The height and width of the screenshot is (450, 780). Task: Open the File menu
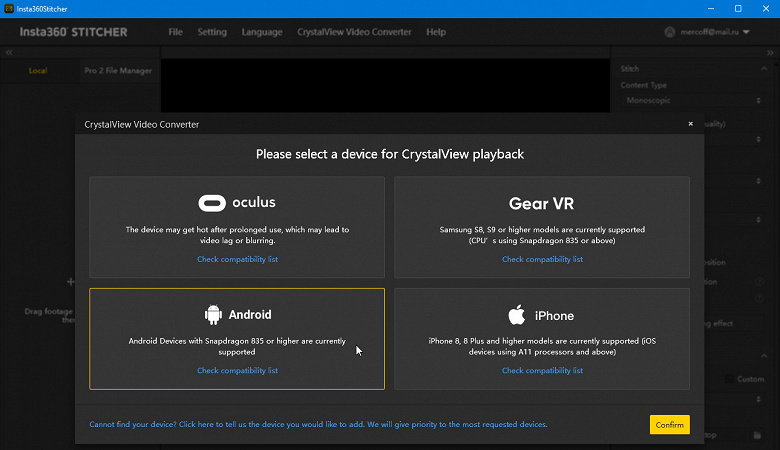click(176, 32)
